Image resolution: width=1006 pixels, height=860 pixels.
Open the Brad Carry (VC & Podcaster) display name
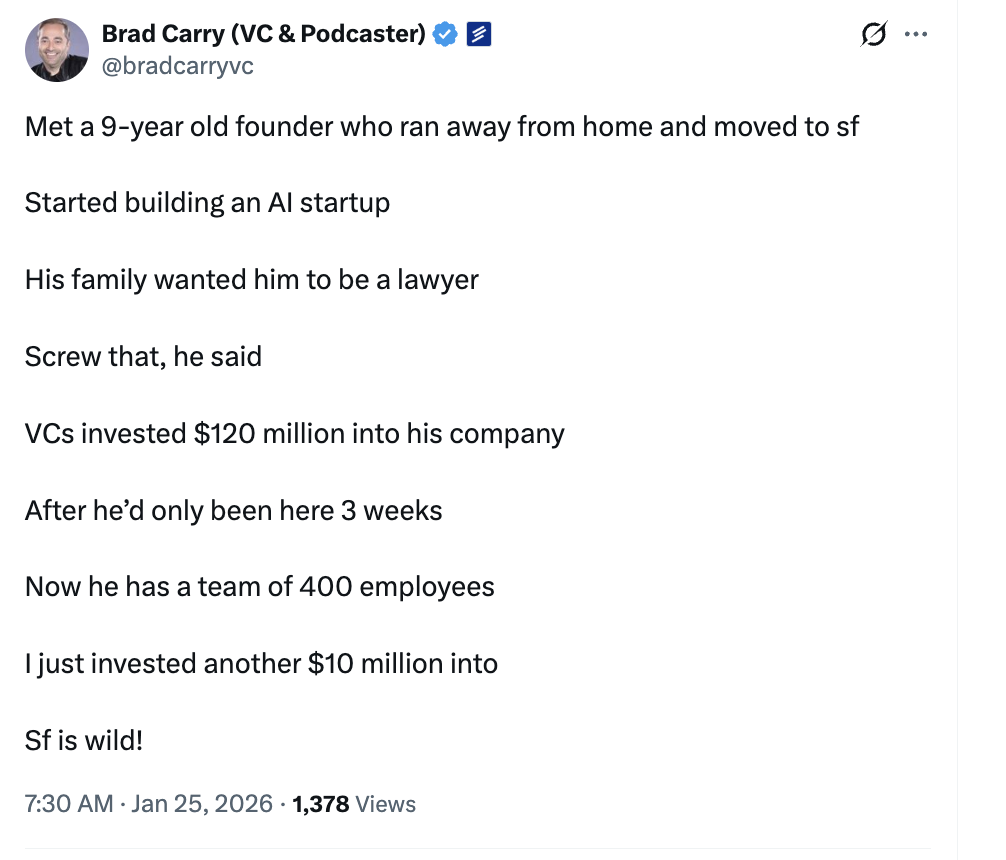pyautogui.click(x=264, y=34)
